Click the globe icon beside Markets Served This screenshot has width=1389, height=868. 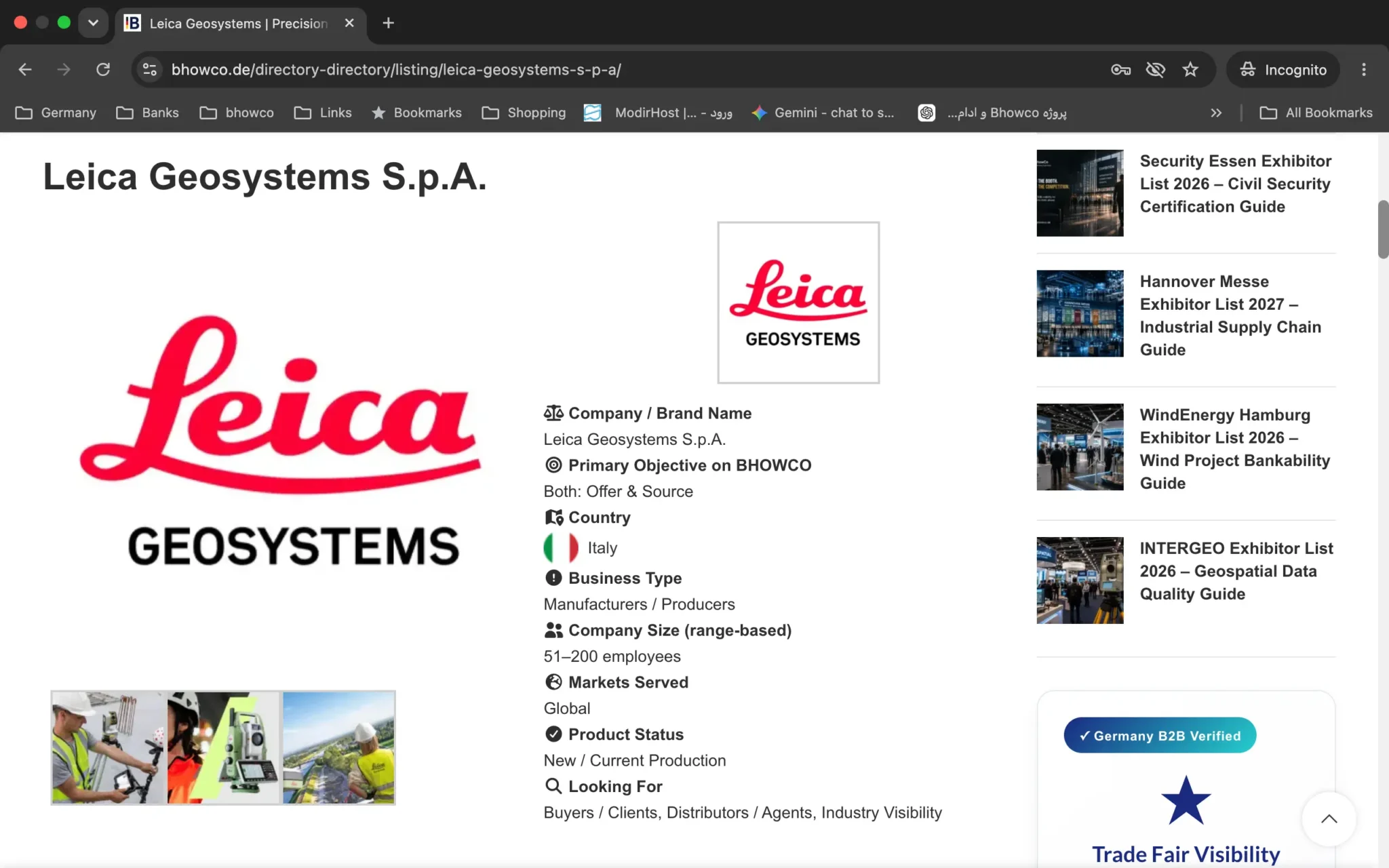click(x=553, y=682)
